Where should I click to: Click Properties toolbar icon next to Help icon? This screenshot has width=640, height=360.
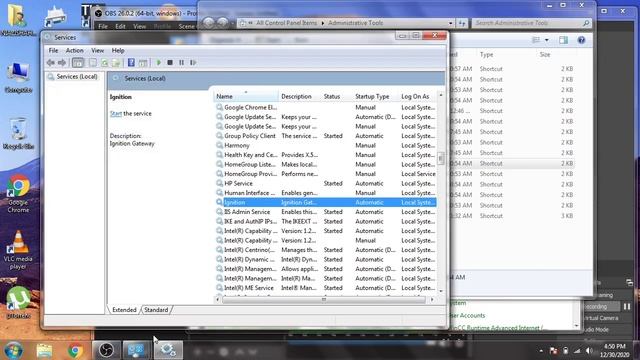tap(143, 62)
